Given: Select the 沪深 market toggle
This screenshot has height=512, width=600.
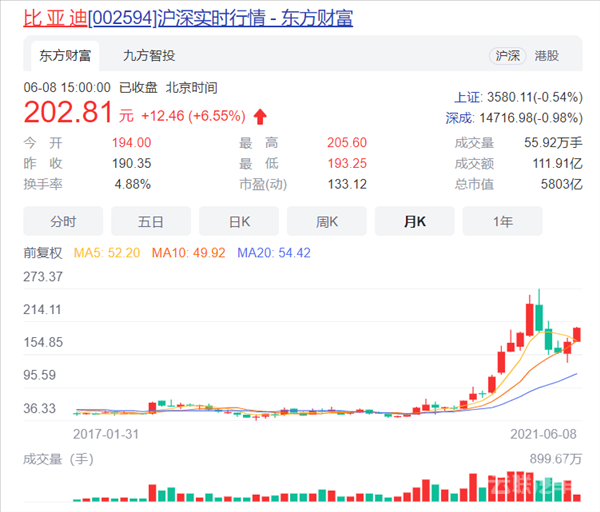Looking at the screenshot, I should 508,56.
